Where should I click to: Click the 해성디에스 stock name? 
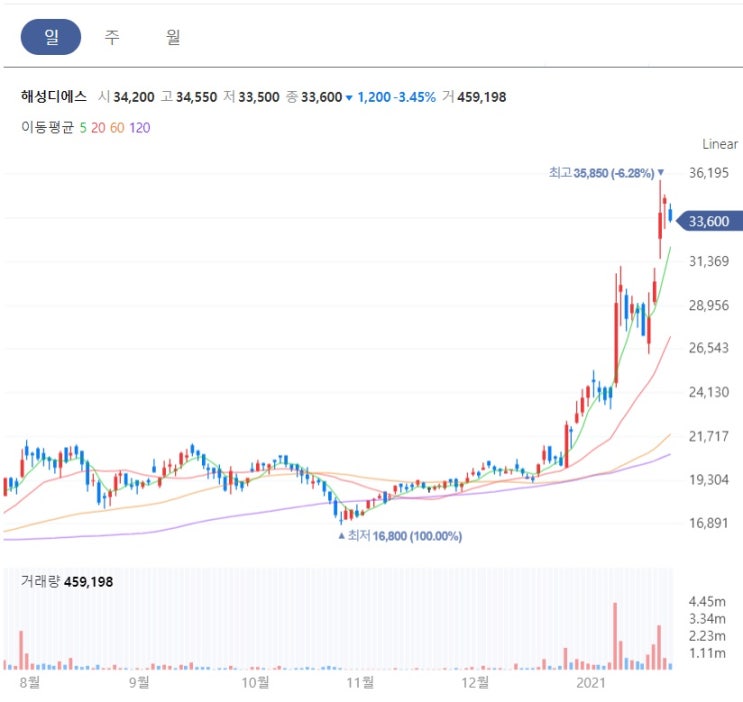pos(54,97)
